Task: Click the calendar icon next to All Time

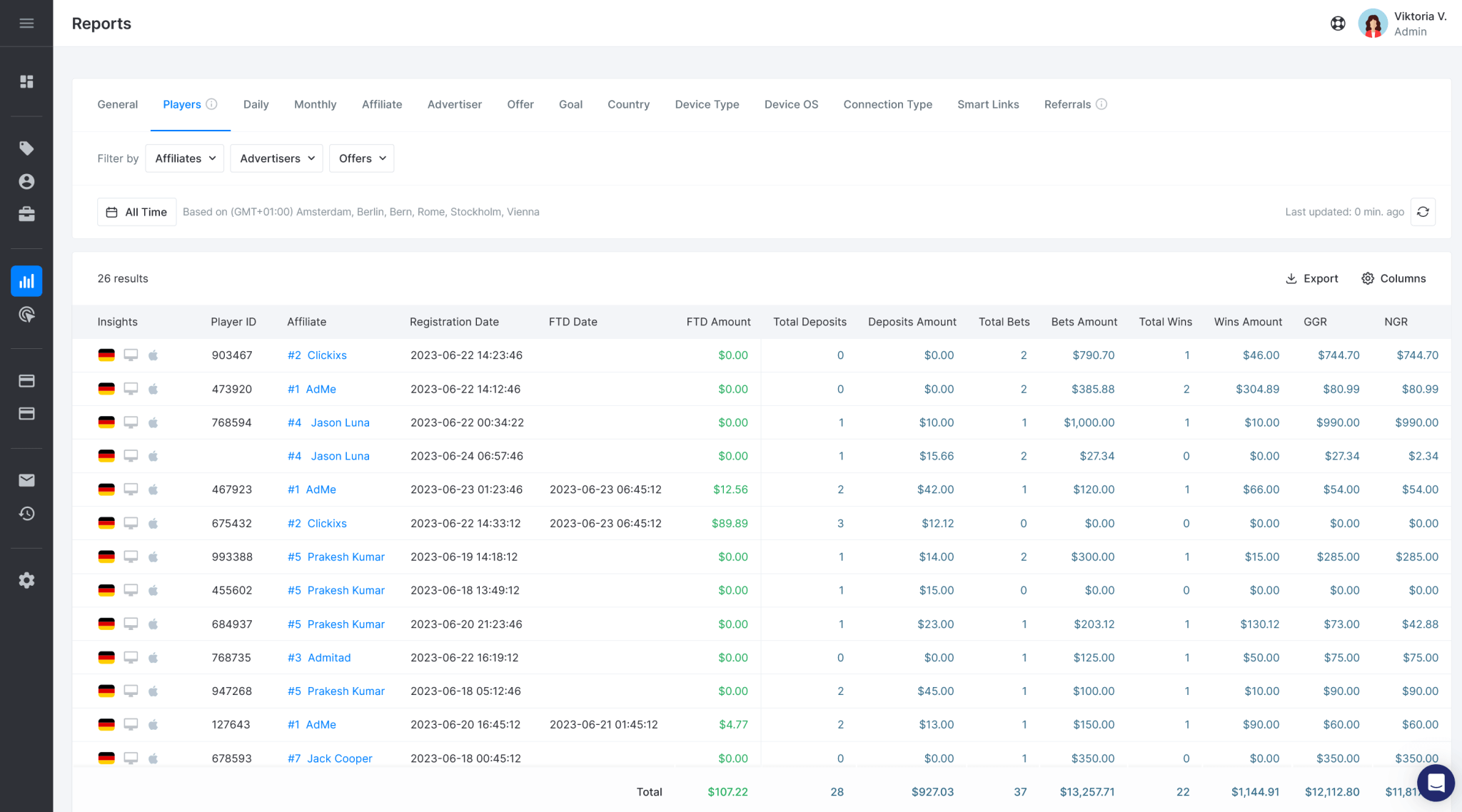Action: coord(112,211)
